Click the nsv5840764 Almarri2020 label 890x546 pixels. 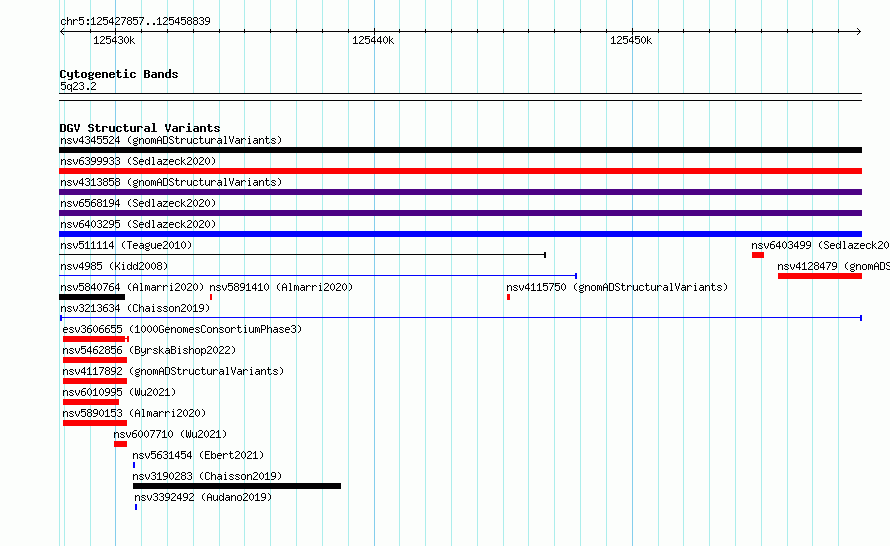coord(132,287)
